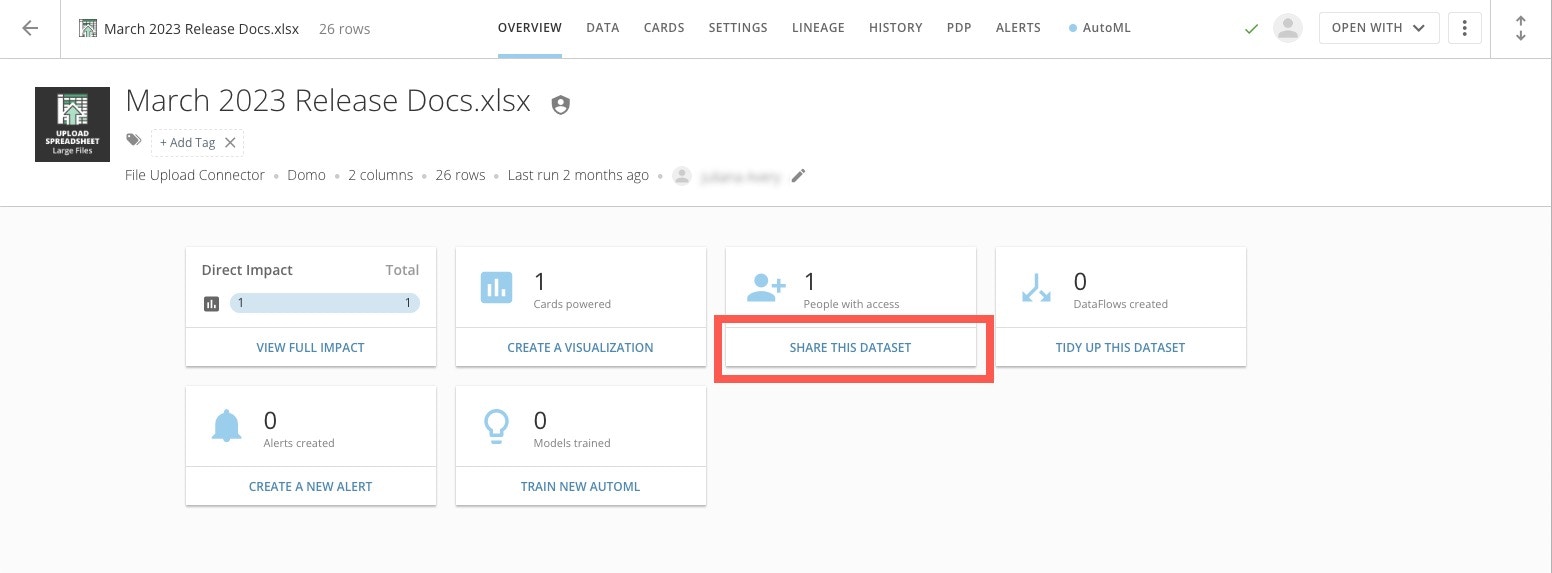Image resolution: width=1552 pixels, height=573 pixels.
Task: Click CREATE A NEW ALERT
Action: tap(311, 486)
